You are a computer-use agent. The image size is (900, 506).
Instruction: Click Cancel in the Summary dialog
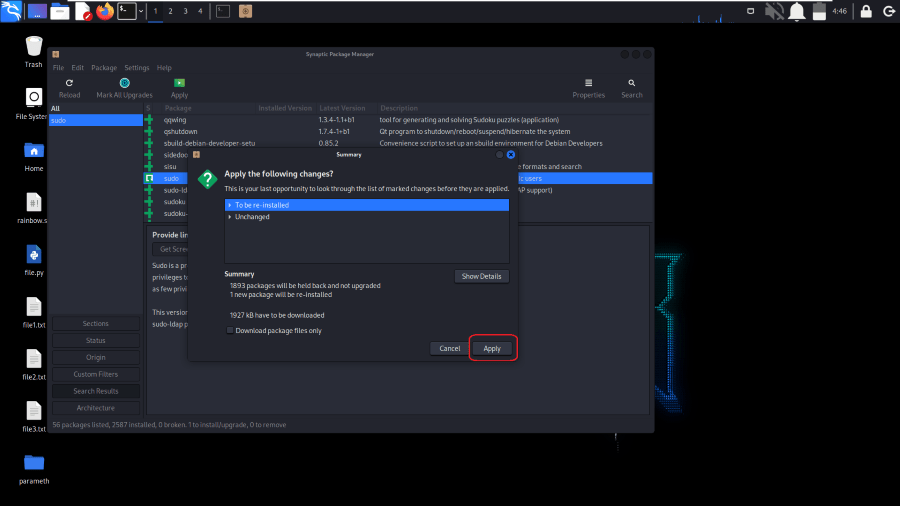[x=449, y=348]
